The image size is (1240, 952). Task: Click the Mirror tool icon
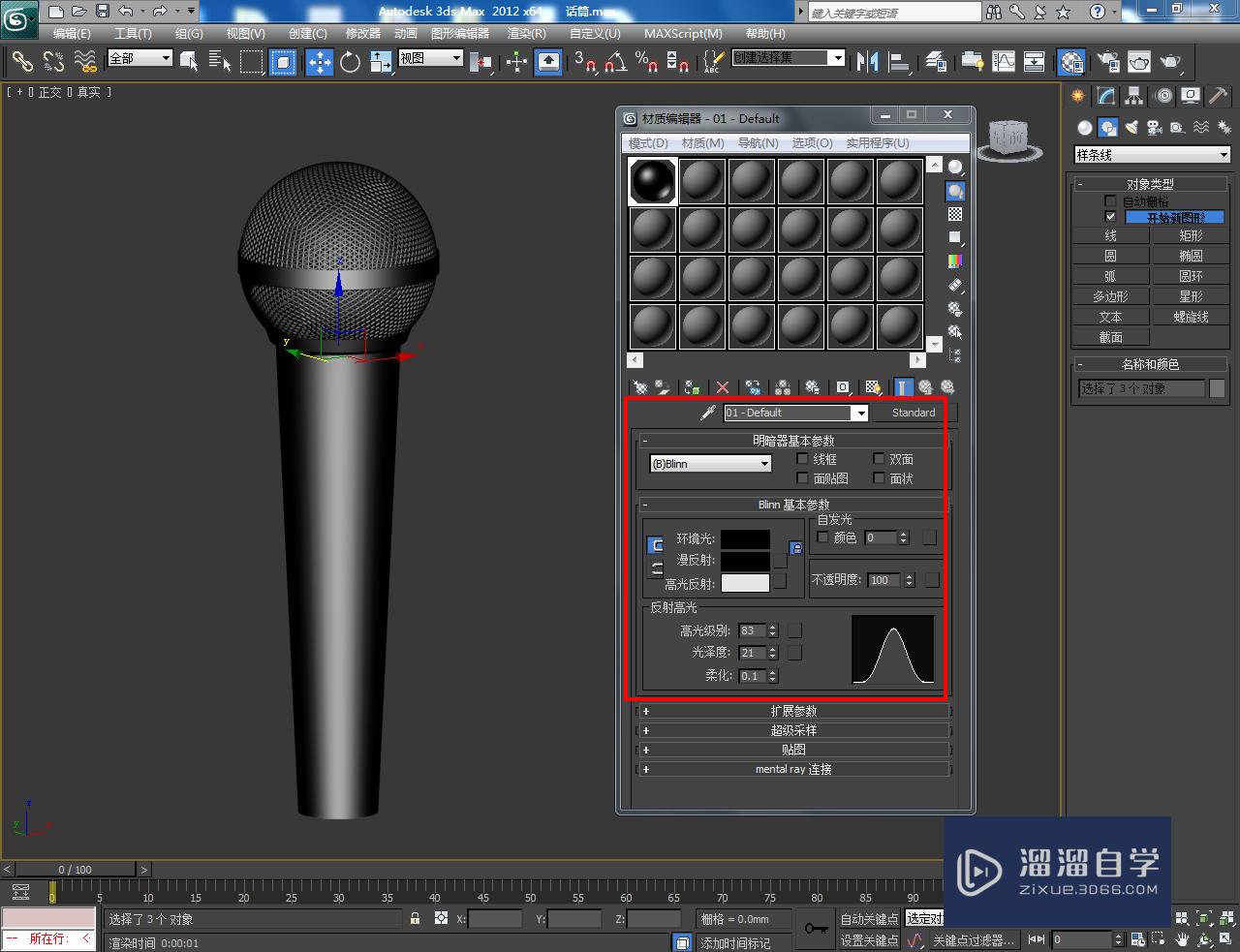click(867, 62)
